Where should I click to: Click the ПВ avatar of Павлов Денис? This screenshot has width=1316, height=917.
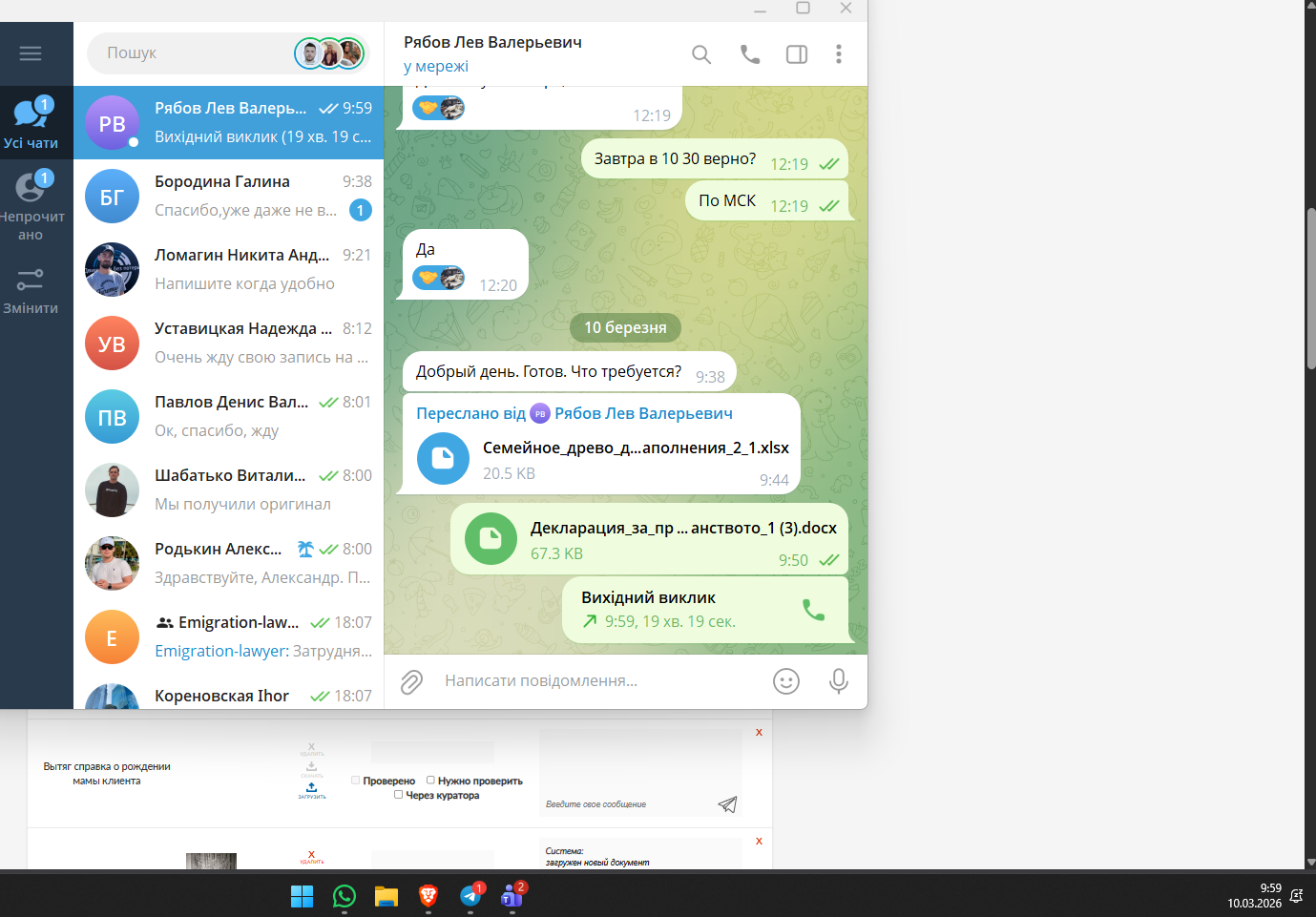tap(113, 417)
